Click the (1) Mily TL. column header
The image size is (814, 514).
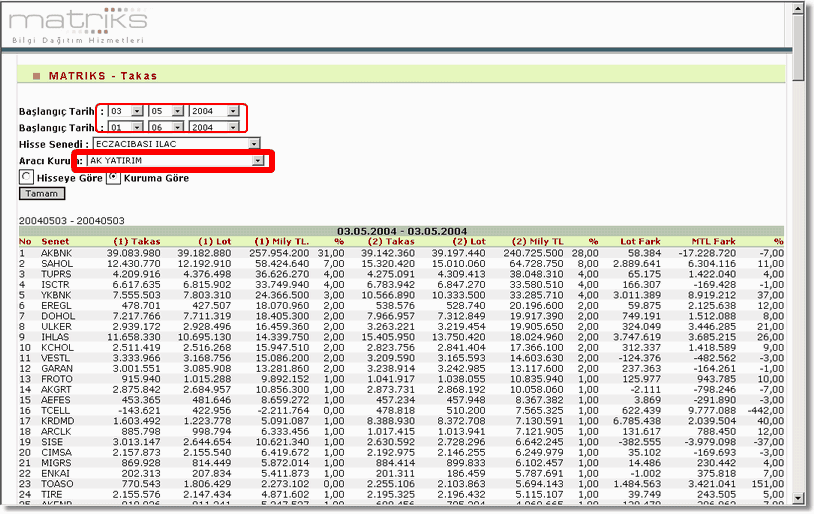coord(282,241)
